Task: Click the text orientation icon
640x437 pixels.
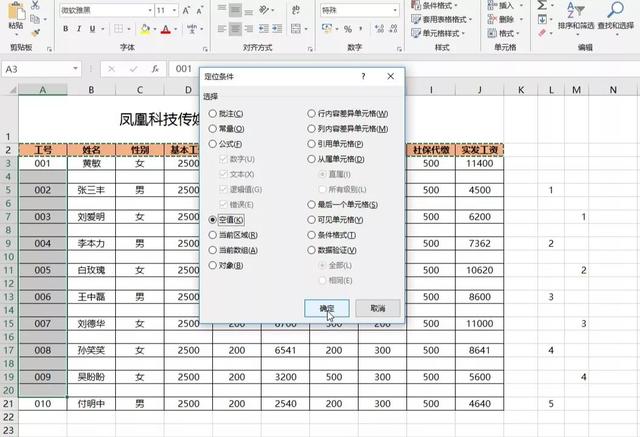Action: (264, 10)
